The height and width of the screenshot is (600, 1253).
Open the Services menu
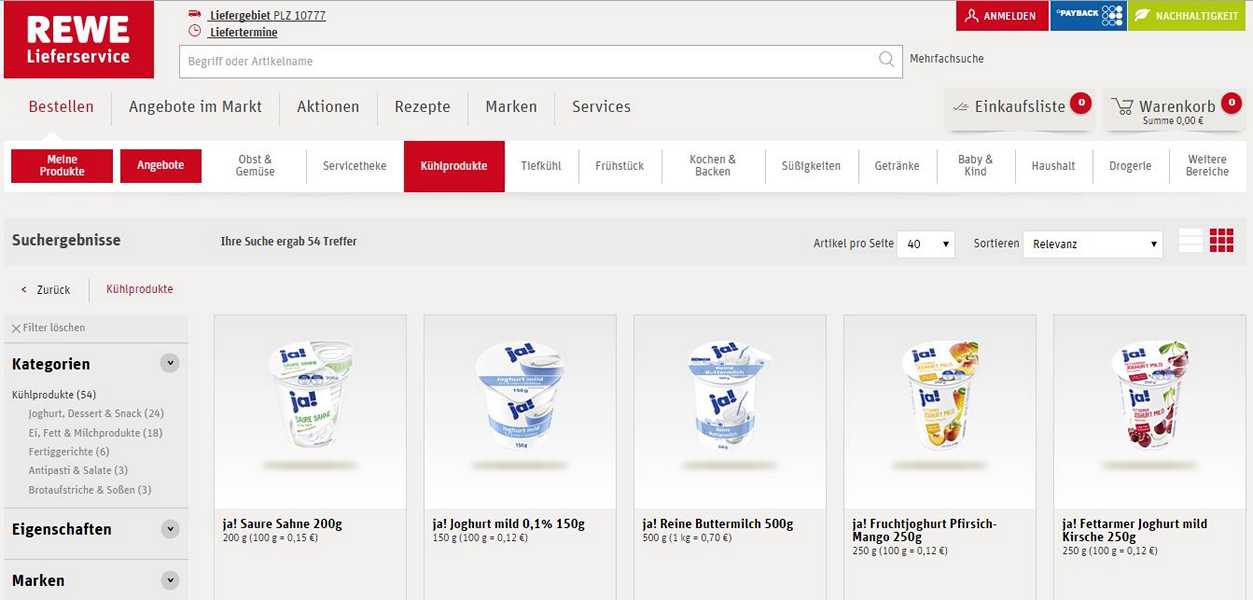click(x=601, y=107)
